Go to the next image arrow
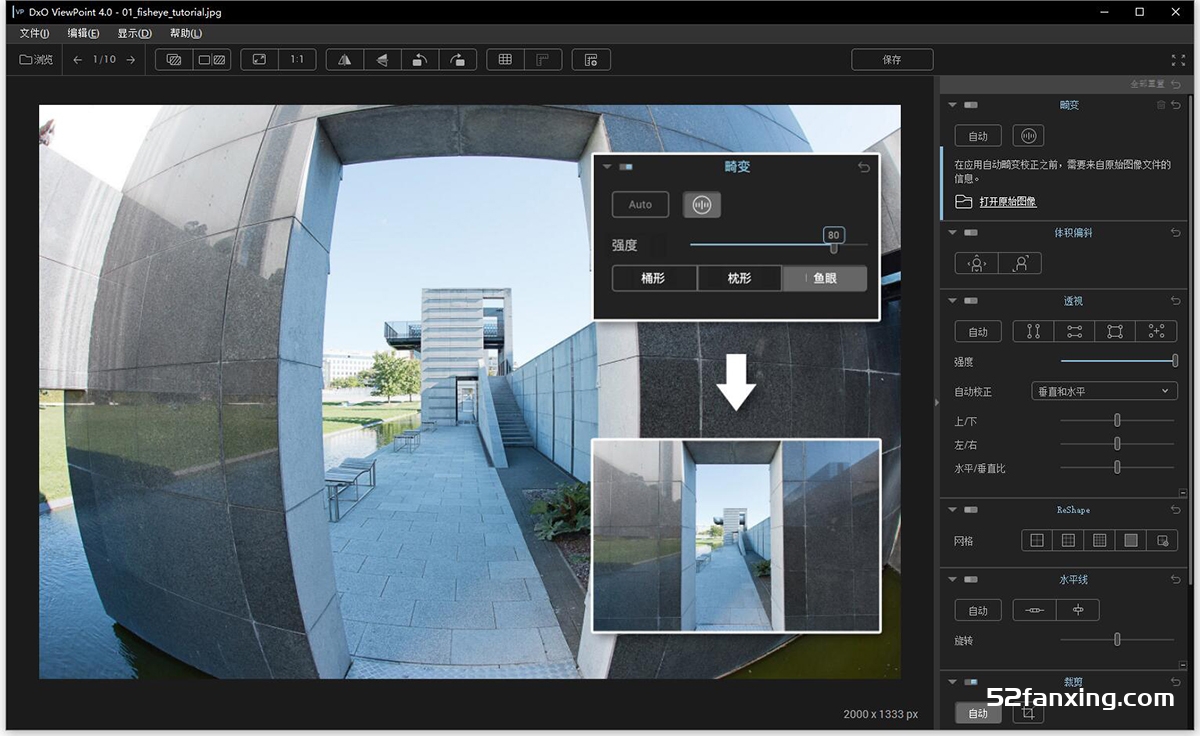 point(130,60)
